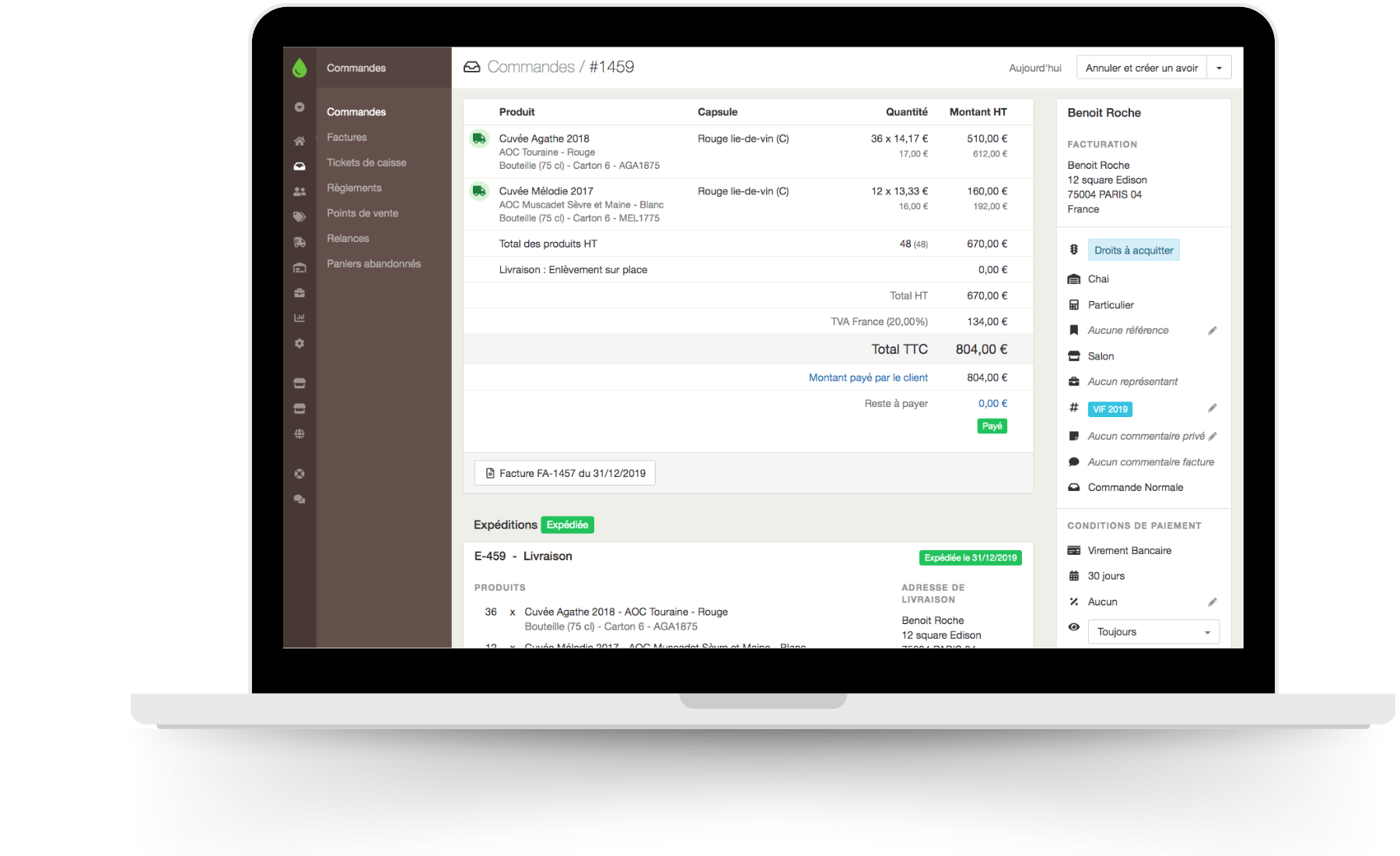This screenshot has height=856, width=1400.
Task: Open the Toujours dropdown
Action: click(x=1153, y=632)
